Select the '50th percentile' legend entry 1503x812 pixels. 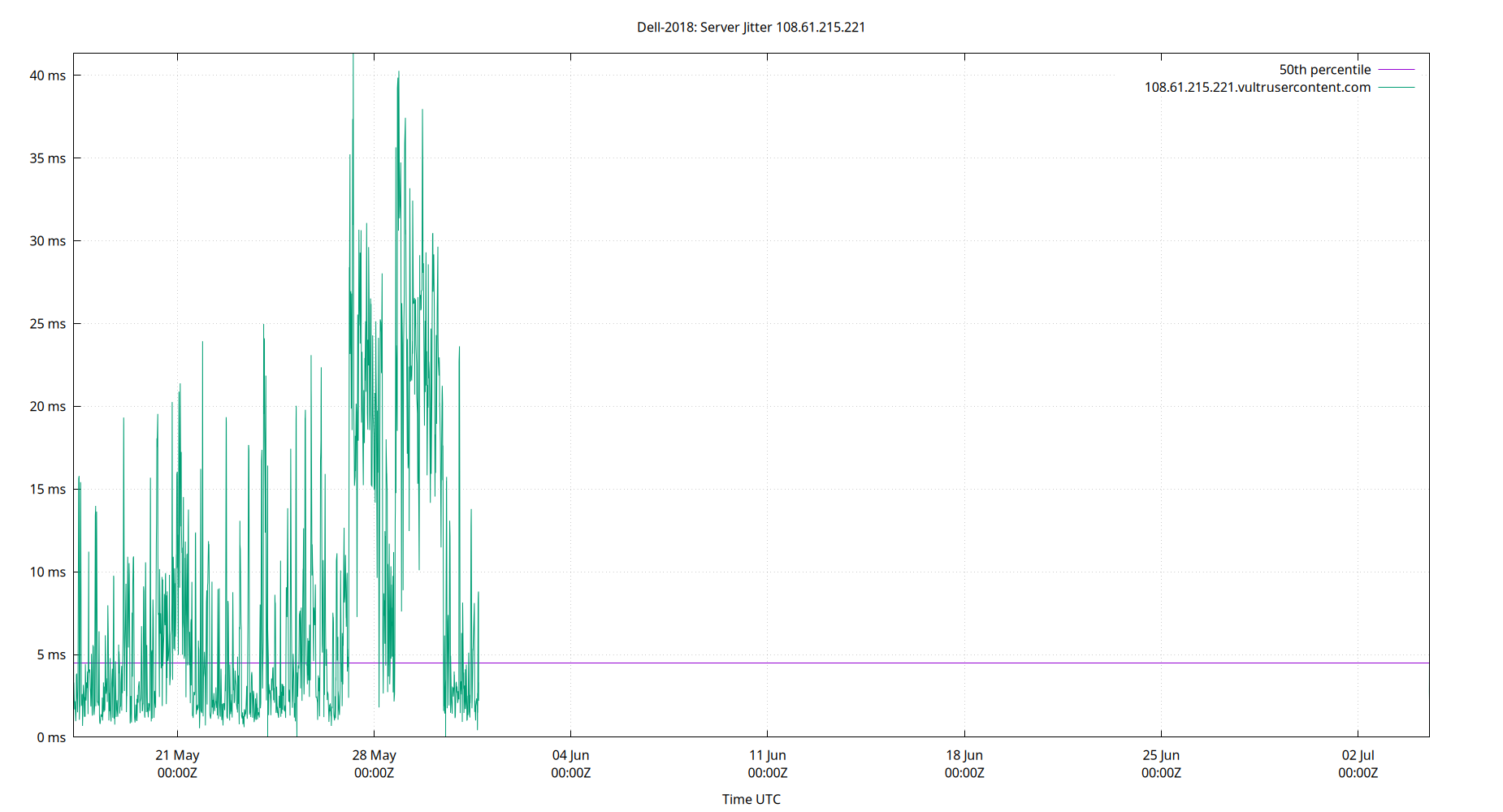[1324, 70]
